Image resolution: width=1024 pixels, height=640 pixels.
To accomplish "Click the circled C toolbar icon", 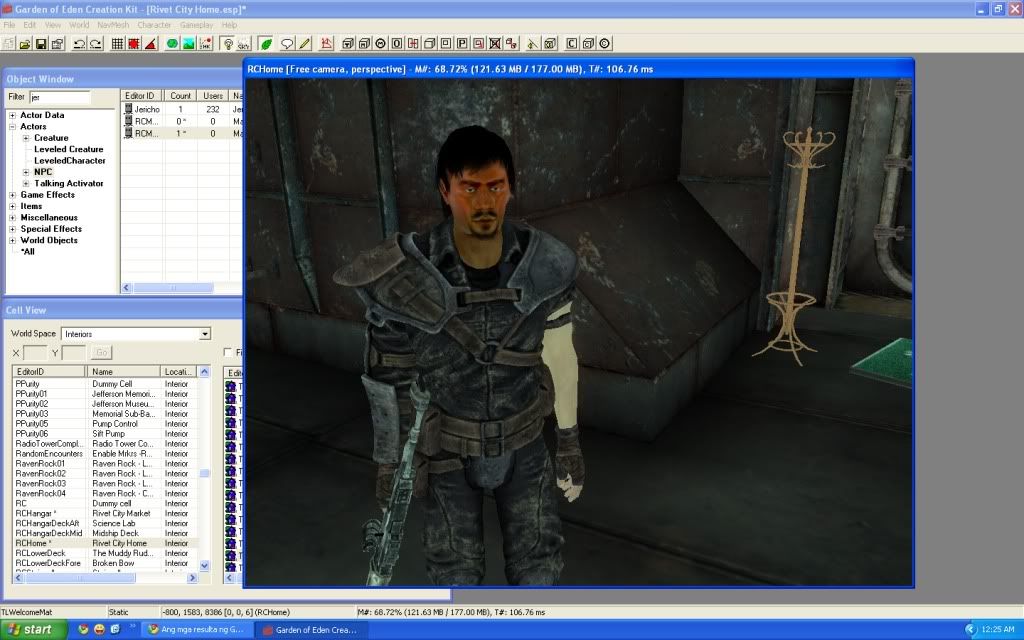I will click(605, 44).
